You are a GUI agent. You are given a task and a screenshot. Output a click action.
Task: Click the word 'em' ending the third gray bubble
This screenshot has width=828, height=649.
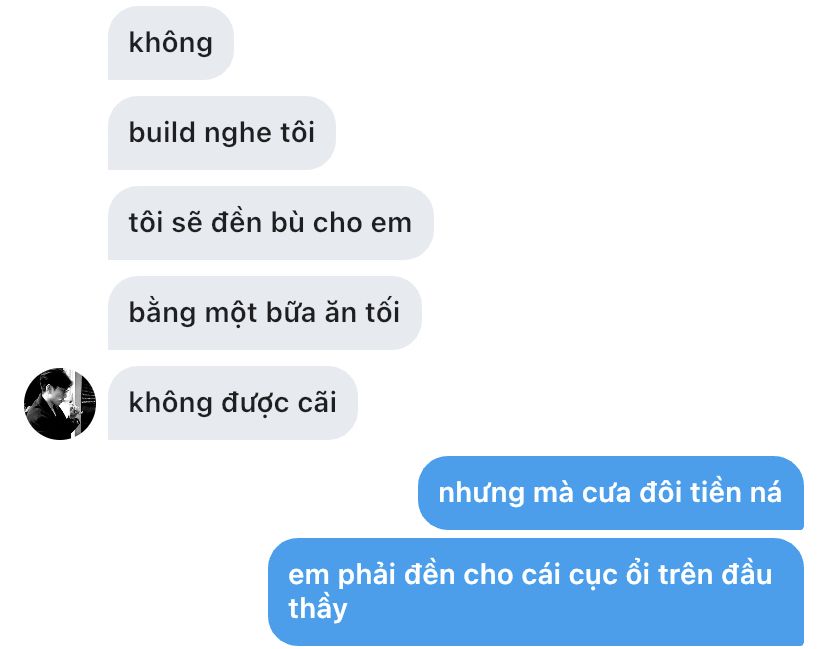tap(391, 223)
